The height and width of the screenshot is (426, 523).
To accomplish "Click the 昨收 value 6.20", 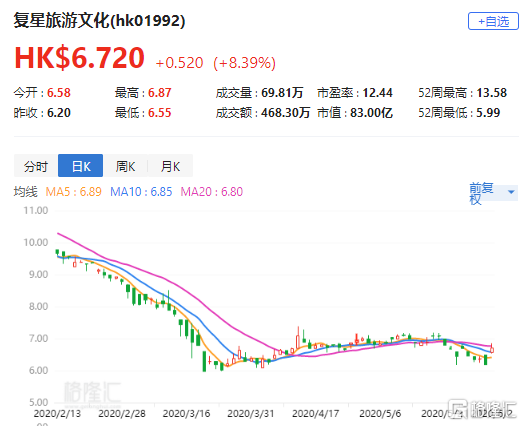I will point(59,113).
